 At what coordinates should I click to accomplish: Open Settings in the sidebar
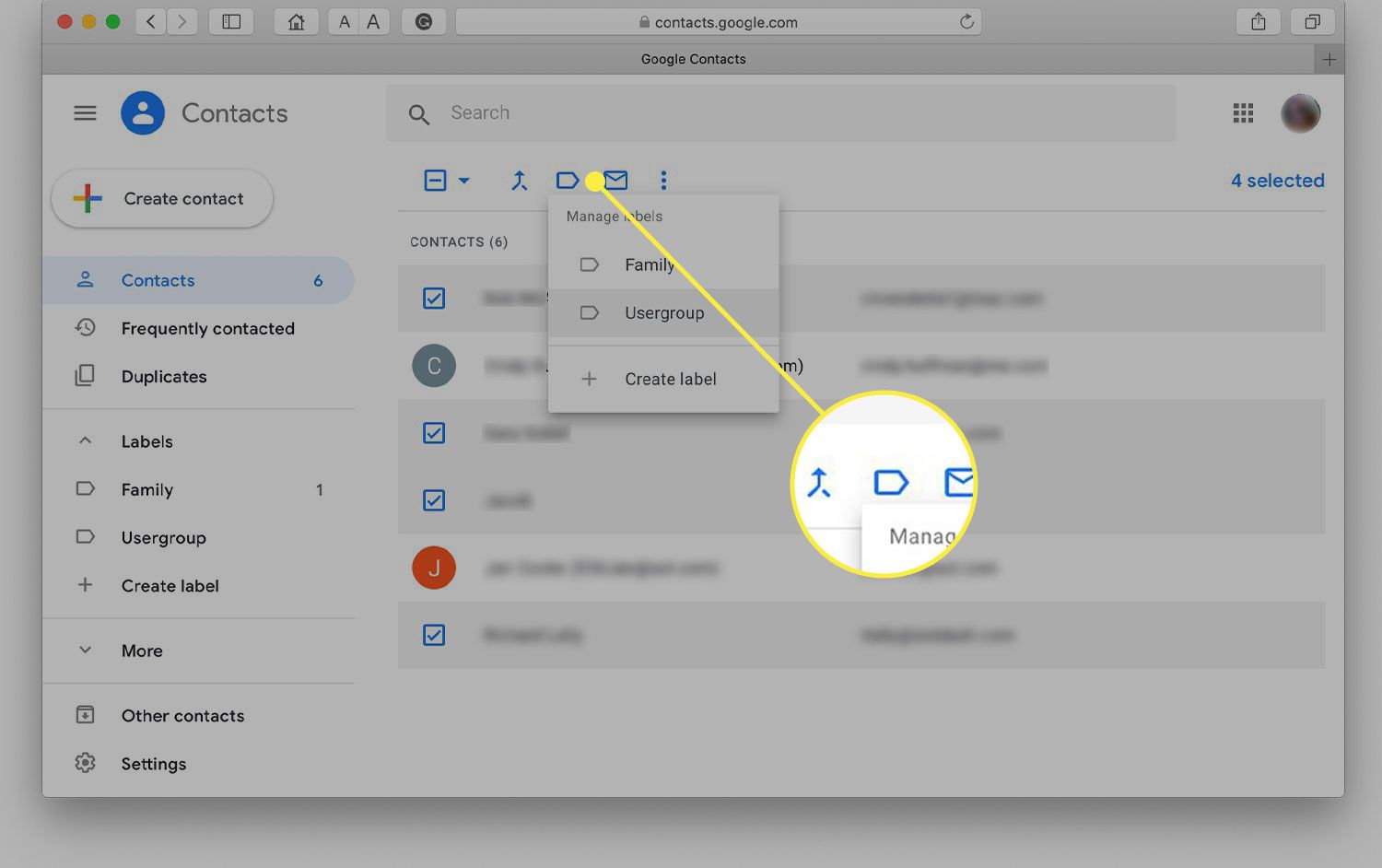click(198, 763)
